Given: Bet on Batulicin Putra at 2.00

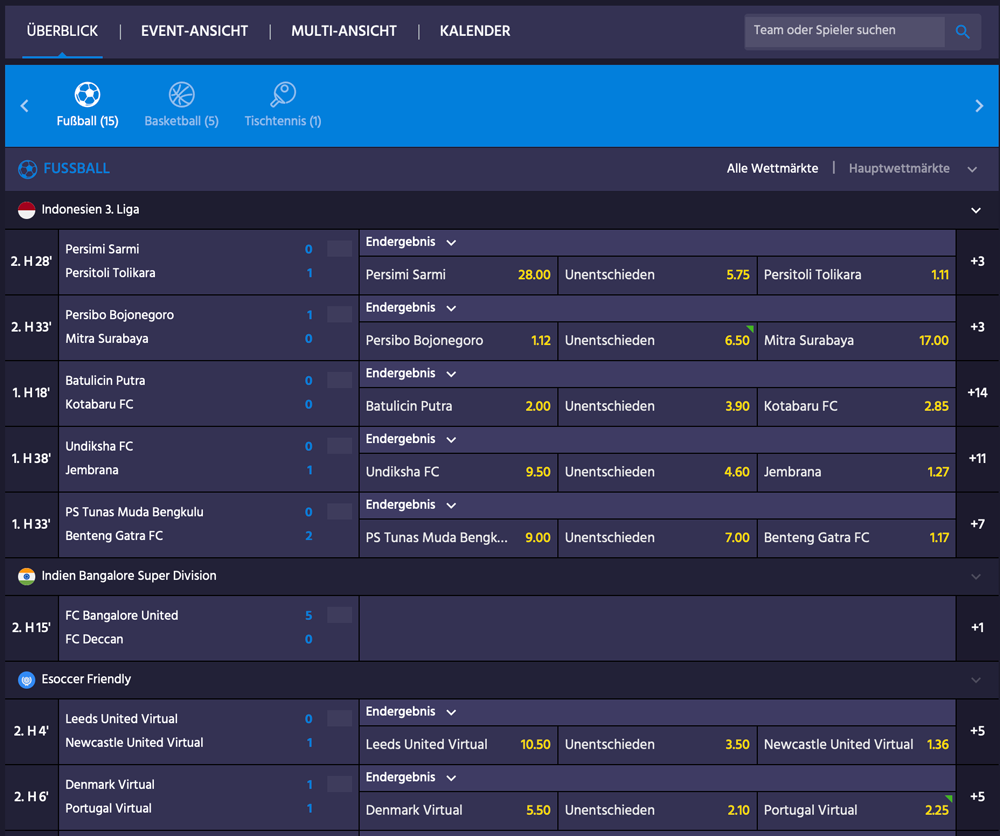Looking at the screenshot, I should [x=458, y=407].
